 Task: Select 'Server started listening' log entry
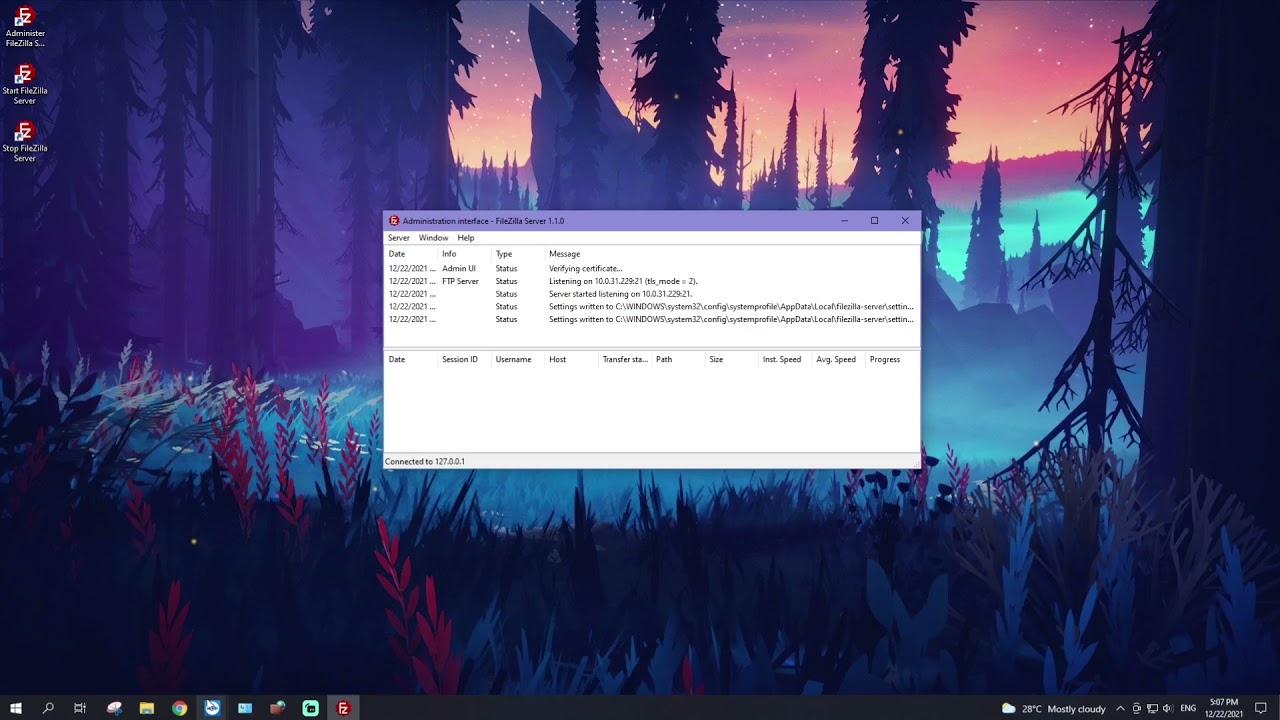click(652, 294)
